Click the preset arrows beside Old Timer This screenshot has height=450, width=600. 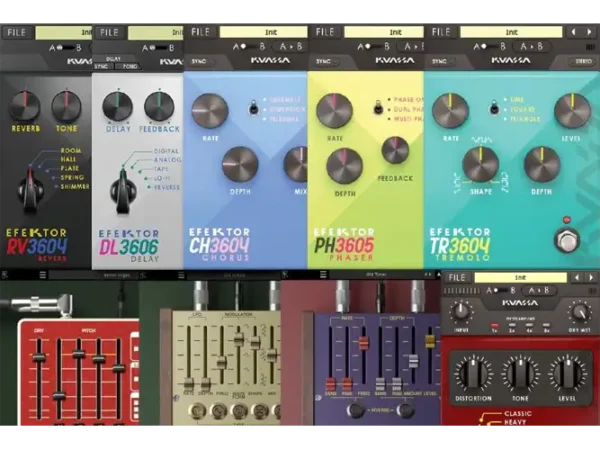[x=427, y=274]
